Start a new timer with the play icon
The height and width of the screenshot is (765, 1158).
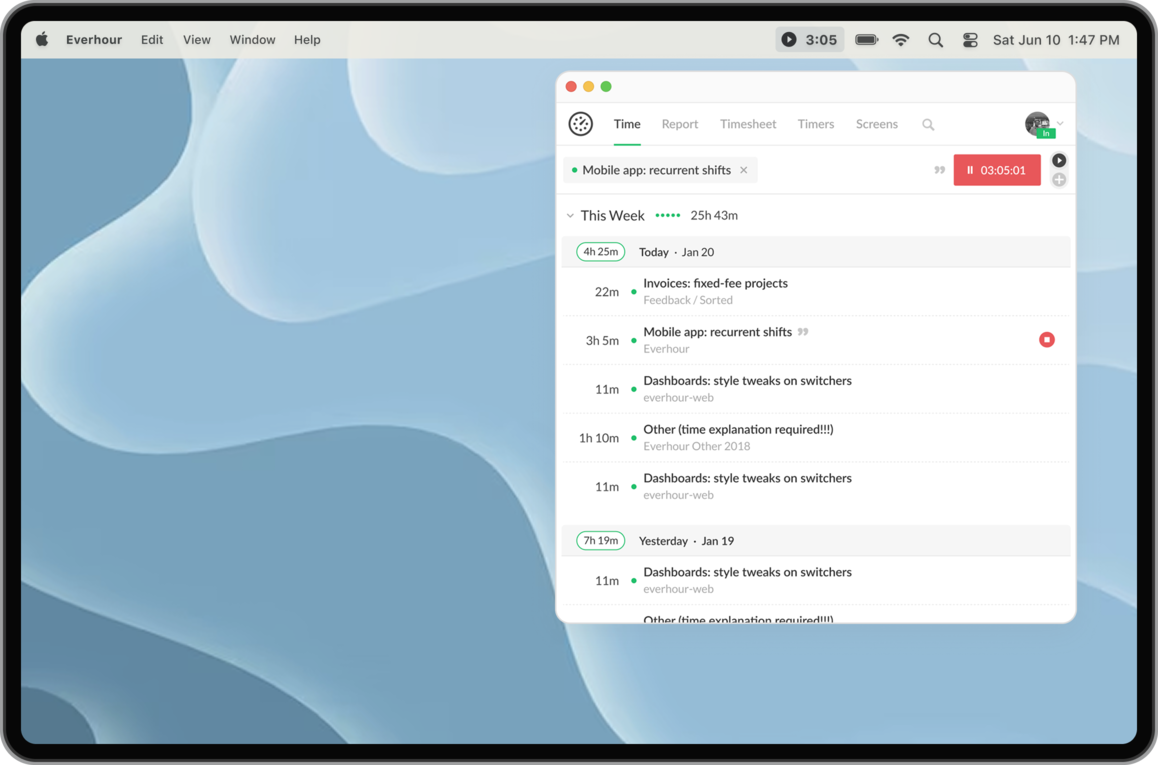(1058, 159)
